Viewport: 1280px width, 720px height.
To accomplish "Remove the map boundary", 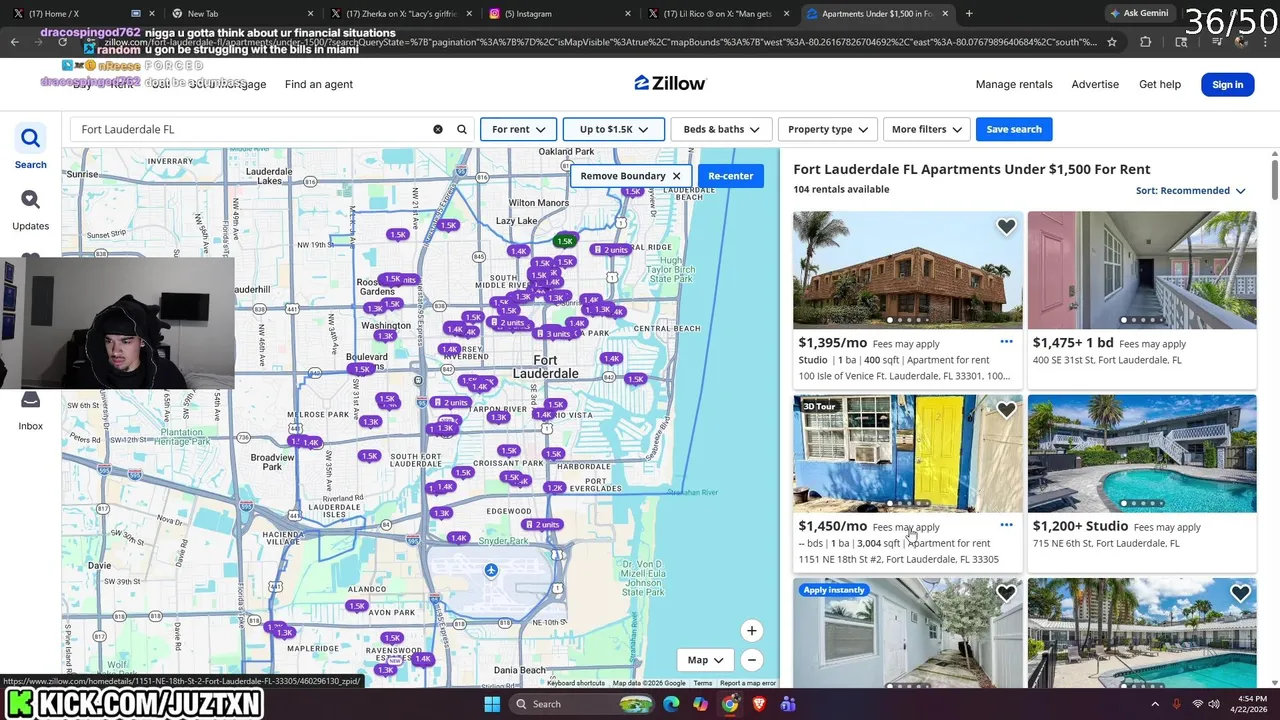I will [x=630, y=176].
